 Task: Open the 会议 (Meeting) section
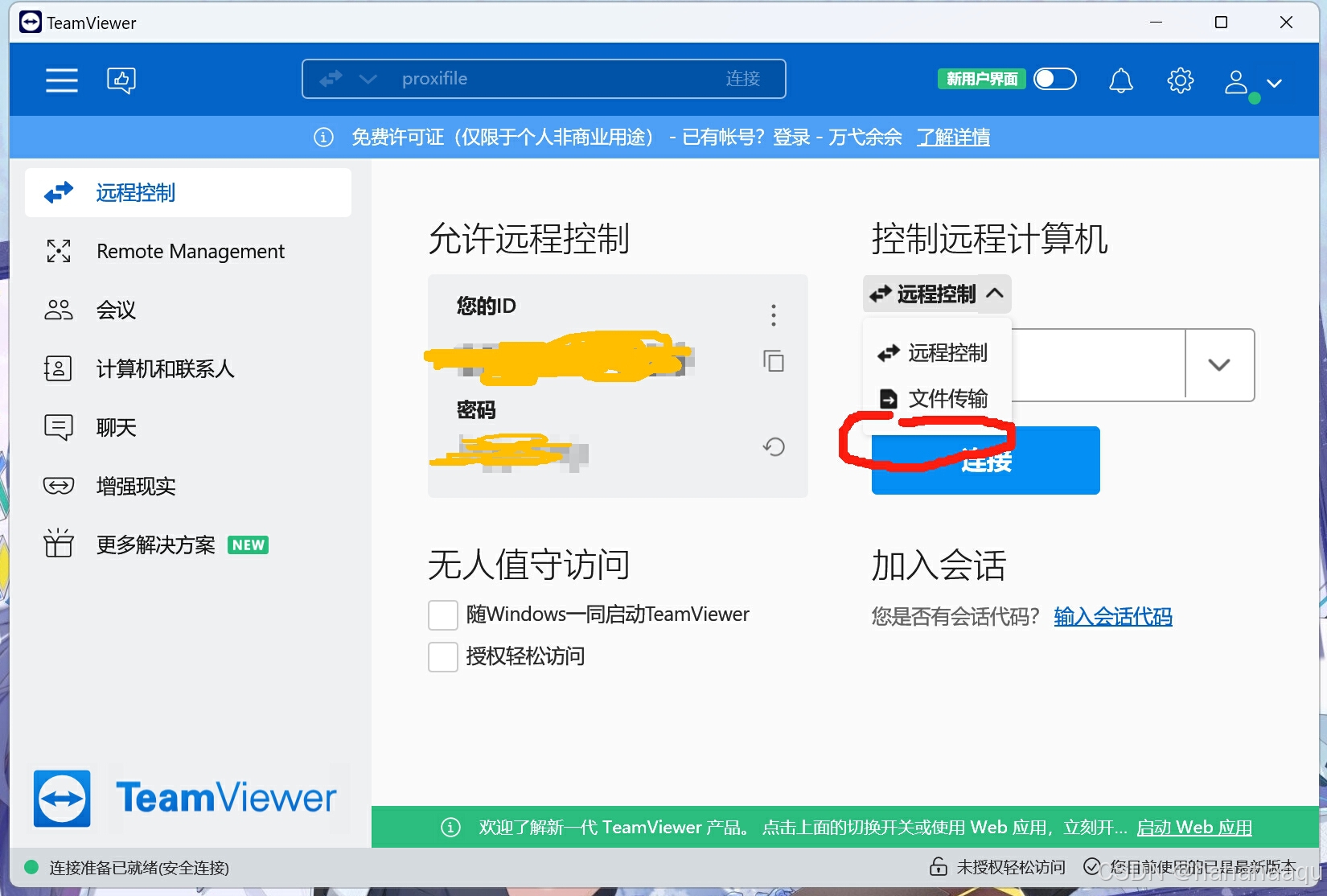(115, 310)
